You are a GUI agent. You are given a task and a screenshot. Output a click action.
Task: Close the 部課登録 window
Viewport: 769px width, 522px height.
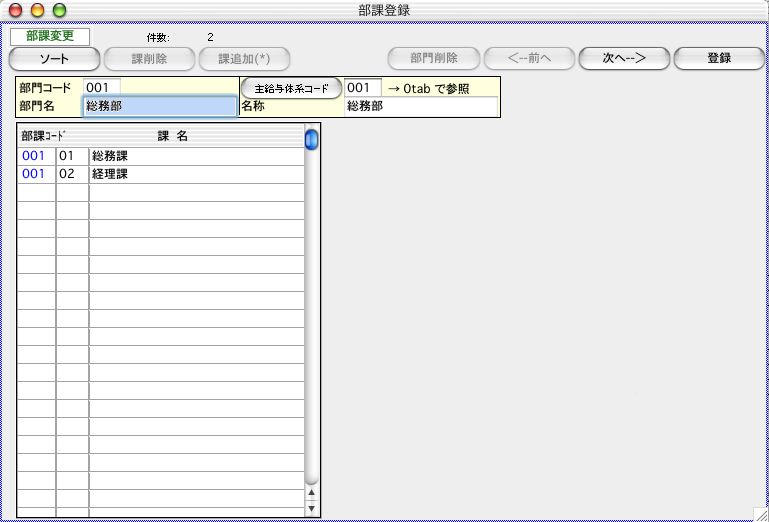pos(16,10)
